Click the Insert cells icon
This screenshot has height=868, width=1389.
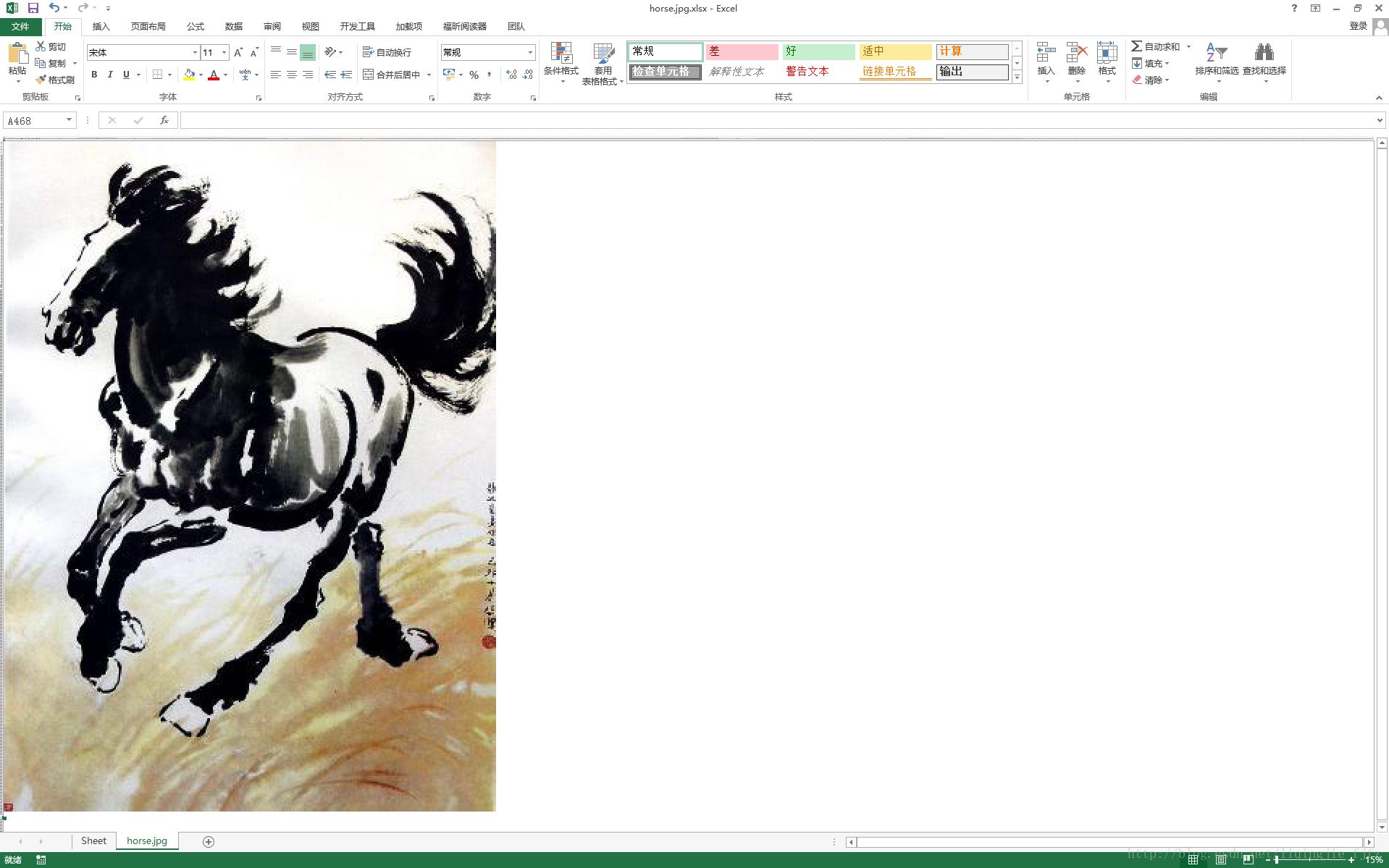tap(1046, 53)
